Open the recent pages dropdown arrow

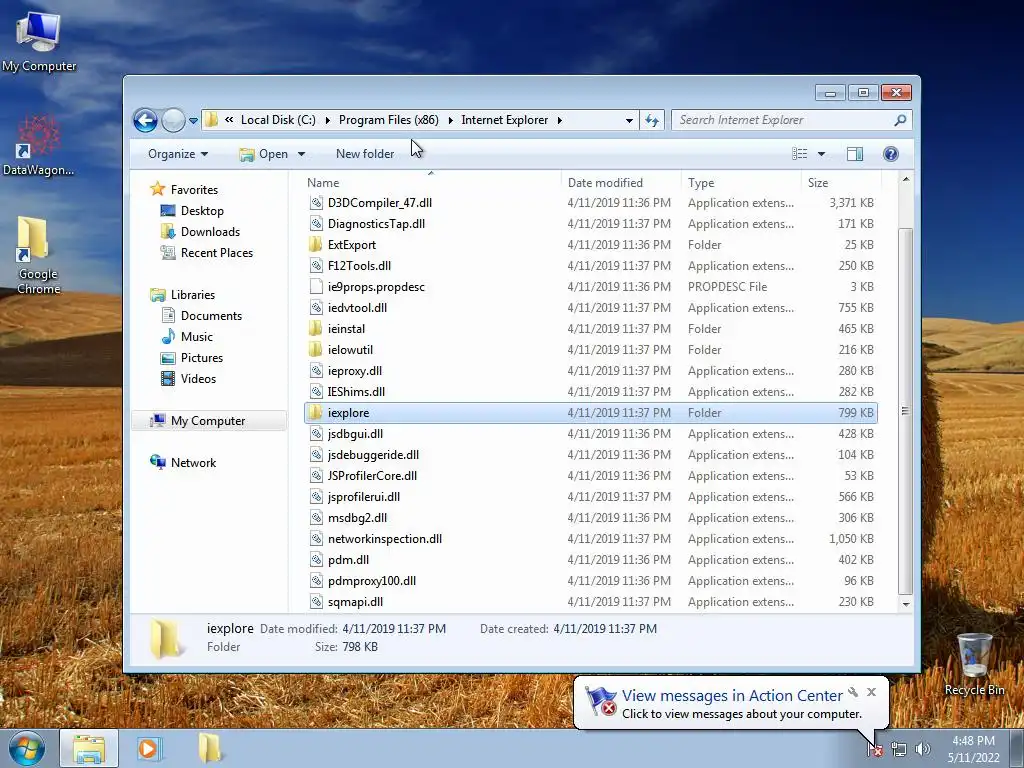[x=193, y=121]
